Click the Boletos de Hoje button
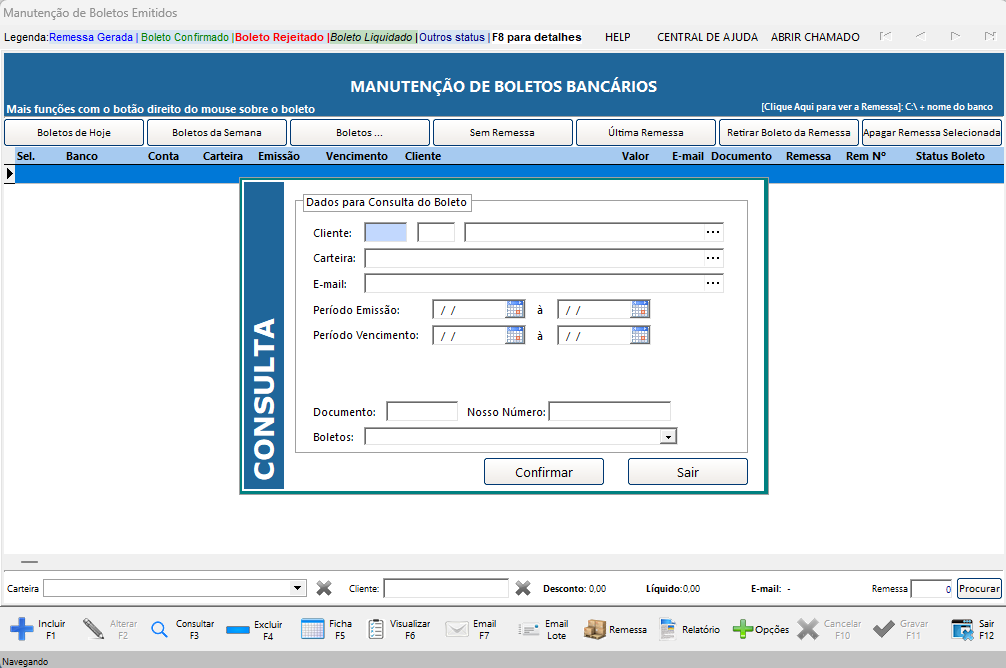1006x668 pixels. tap(74, 133)
